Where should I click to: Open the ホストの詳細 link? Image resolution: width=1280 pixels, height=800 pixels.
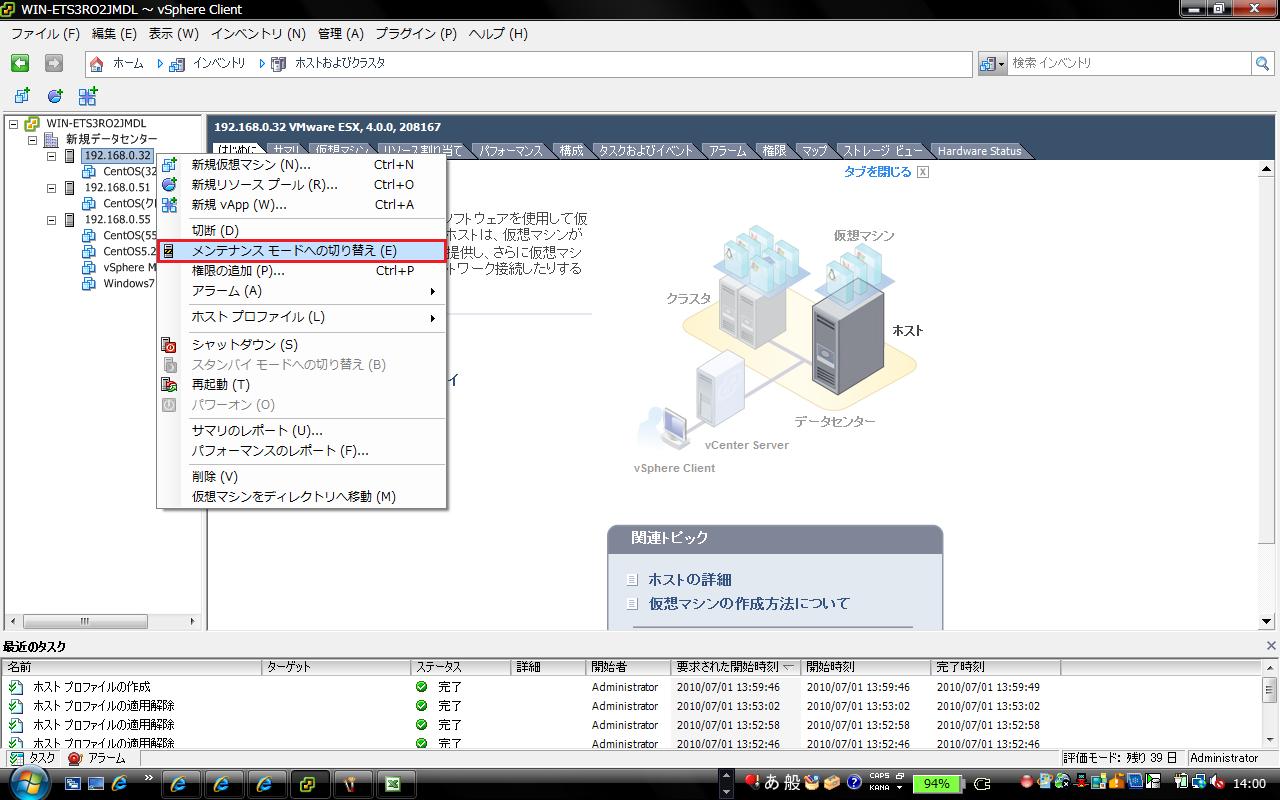point(689,579)
